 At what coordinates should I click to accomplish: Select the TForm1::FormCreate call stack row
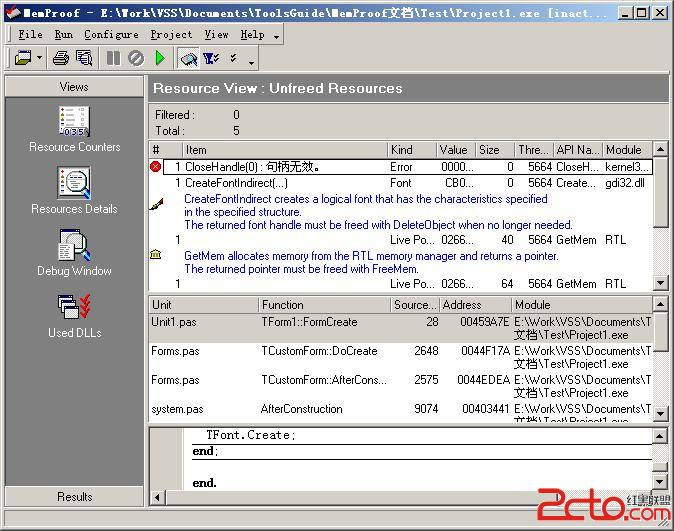401,328
